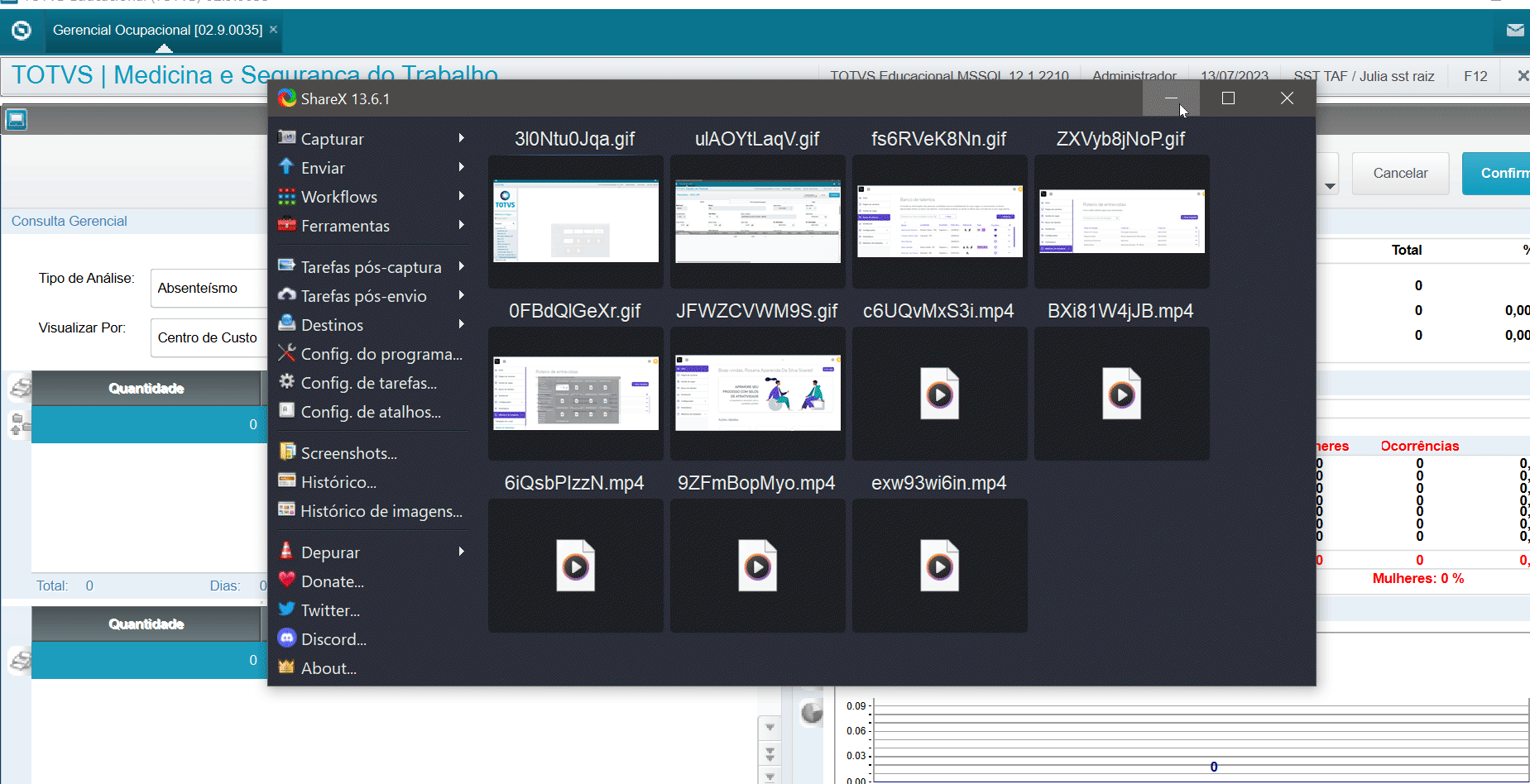1530x784 pixels.
Task: Open Config. de atalhos menu item
Action: 371,412
